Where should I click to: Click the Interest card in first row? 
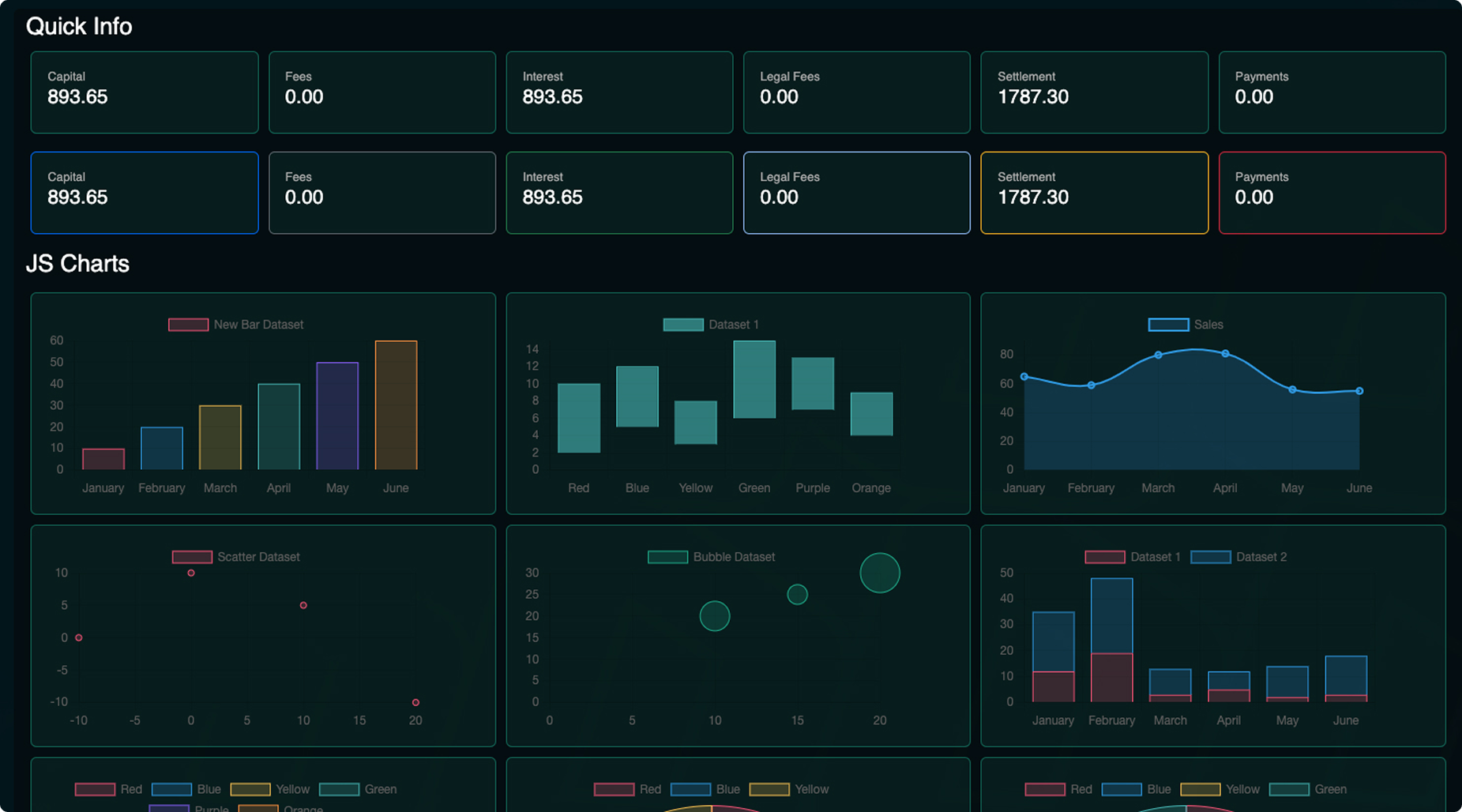pos(619,92)
